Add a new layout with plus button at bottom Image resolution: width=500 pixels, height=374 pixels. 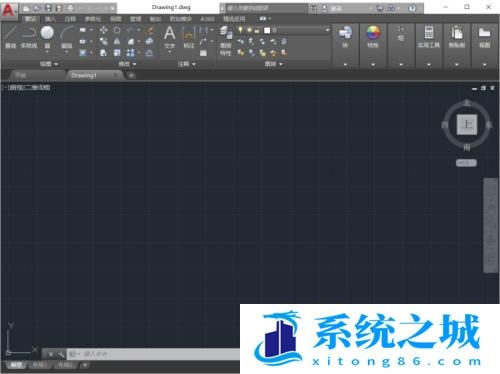[85, 365]
